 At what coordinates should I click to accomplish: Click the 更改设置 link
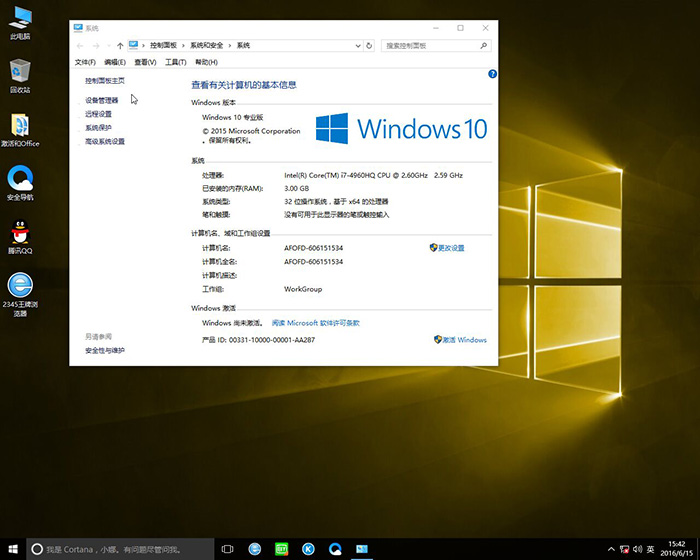tap(451, 247)
